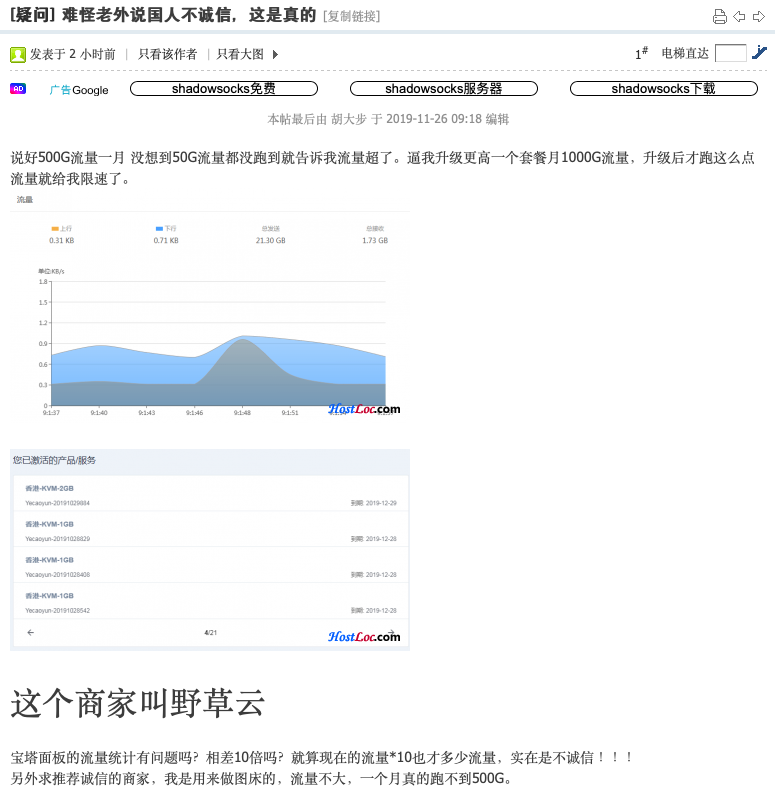Image resolution: width=775 pixels, height=810 pixels.
Task: Open the shadowsocks免费 ad button
Action: click(224, 89)
